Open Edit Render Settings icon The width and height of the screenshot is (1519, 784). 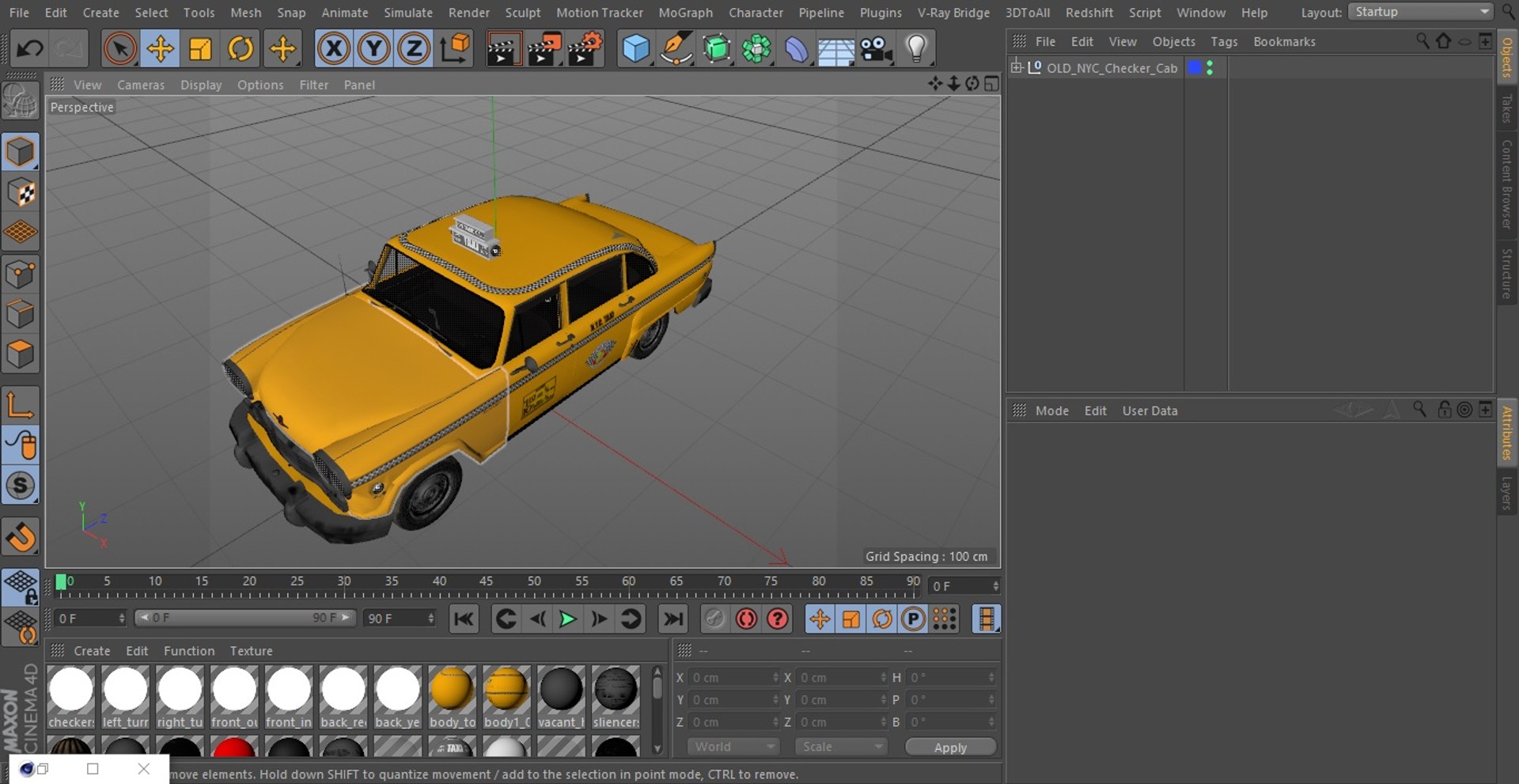point(585,49)
